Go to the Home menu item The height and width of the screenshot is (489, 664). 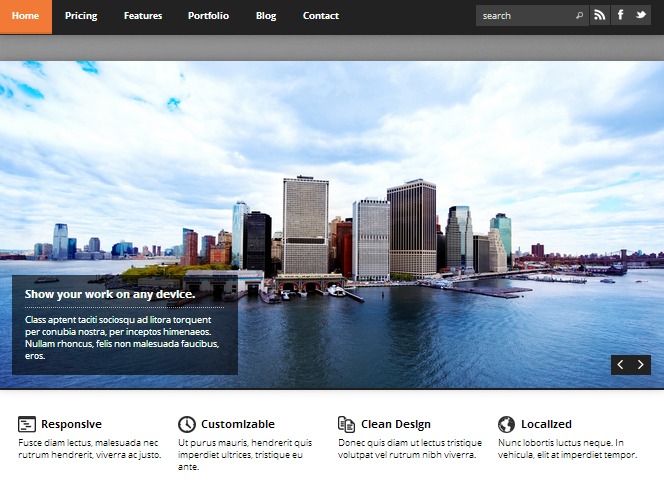coord(25,17)
